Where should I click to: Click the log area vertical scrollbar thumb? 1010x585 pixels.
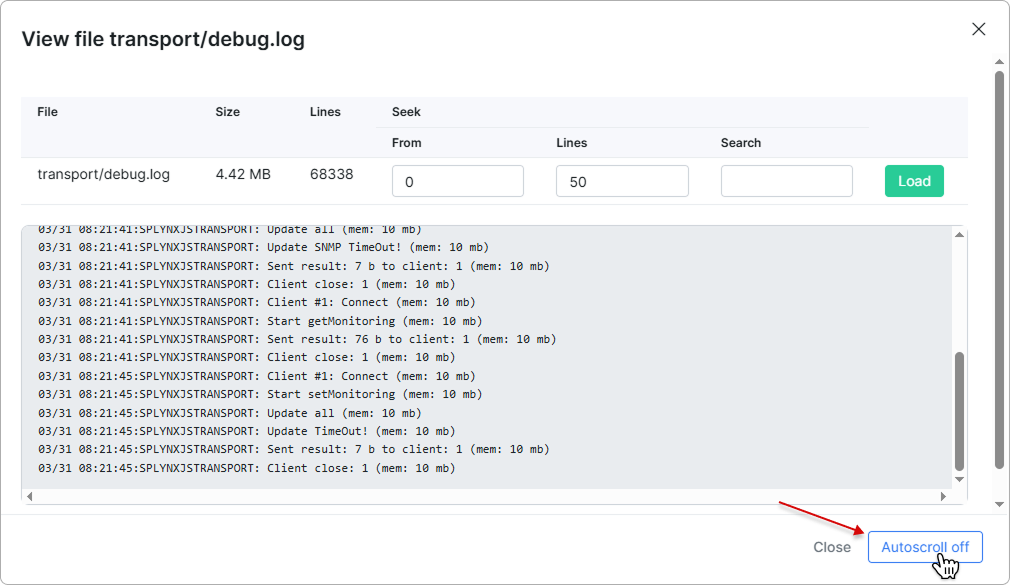959,411
